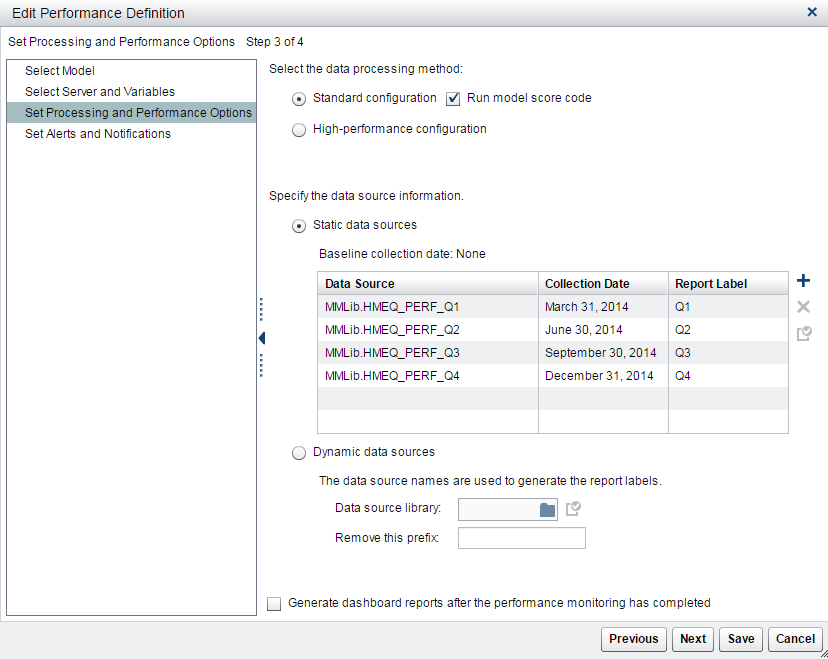Image resolution: width=828 pixels, height=659 pixels.
Task: Add a new static data source
Action: (803, 281)
